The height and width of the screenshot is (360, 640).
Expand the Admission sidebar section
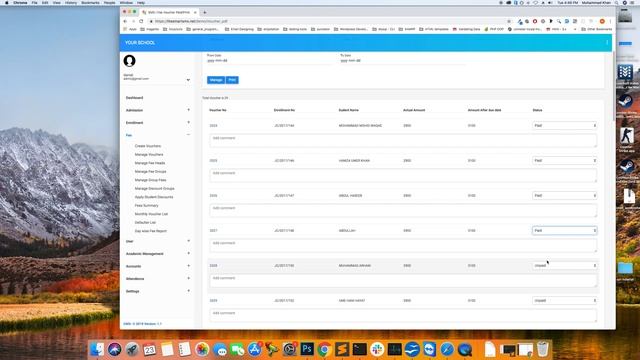[188, 110]
